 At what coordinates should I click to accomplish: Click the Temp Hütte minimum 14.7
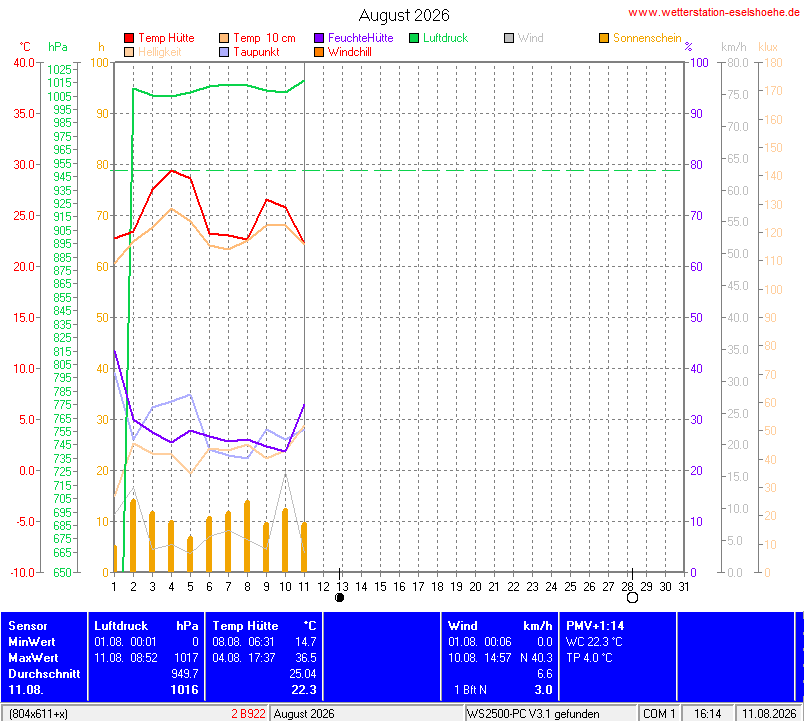click(x=306, y=642)
